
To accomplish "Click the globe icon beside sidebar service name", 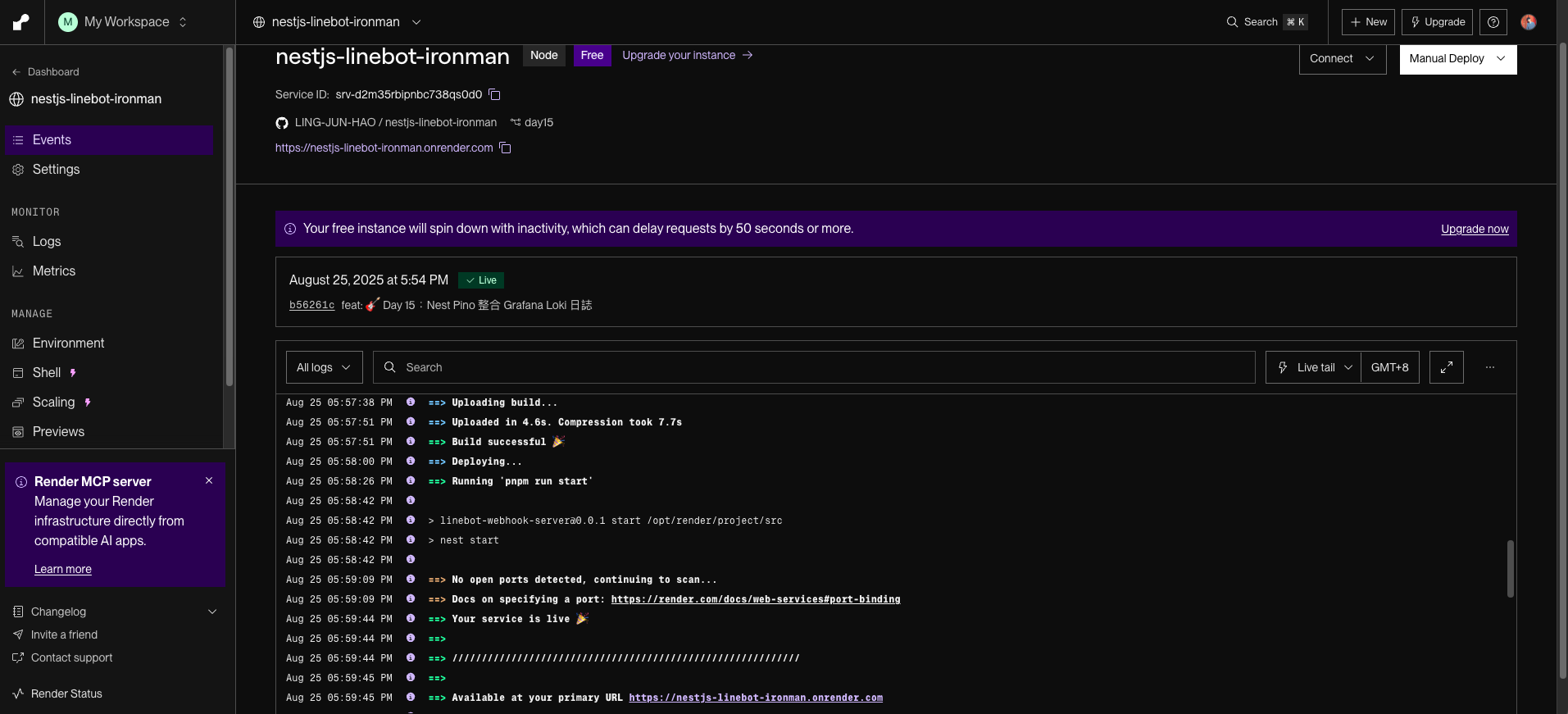I will pyautogui.click(x=16, y=99).
